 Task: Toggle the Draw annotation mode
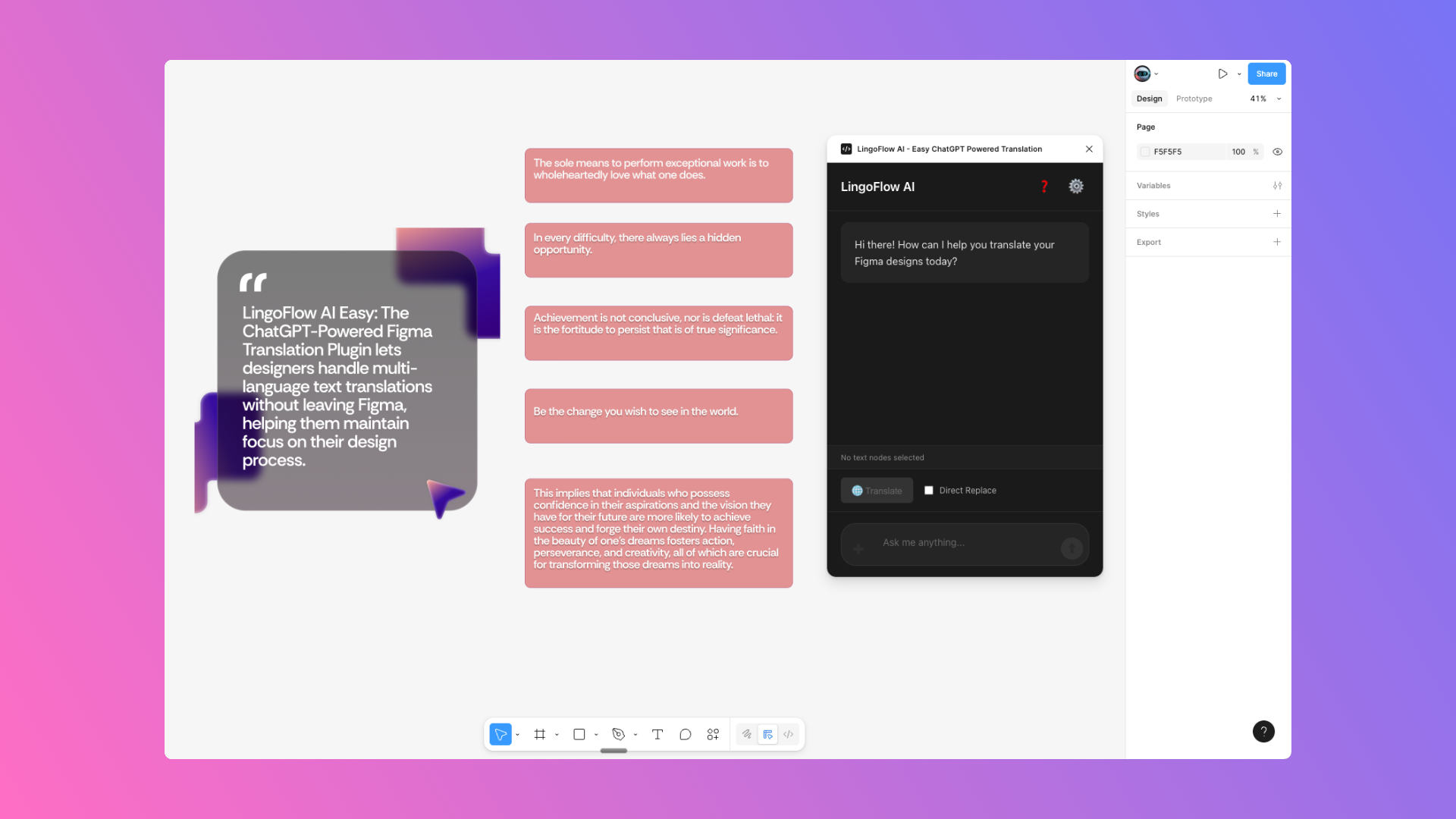tap(746, 734)
